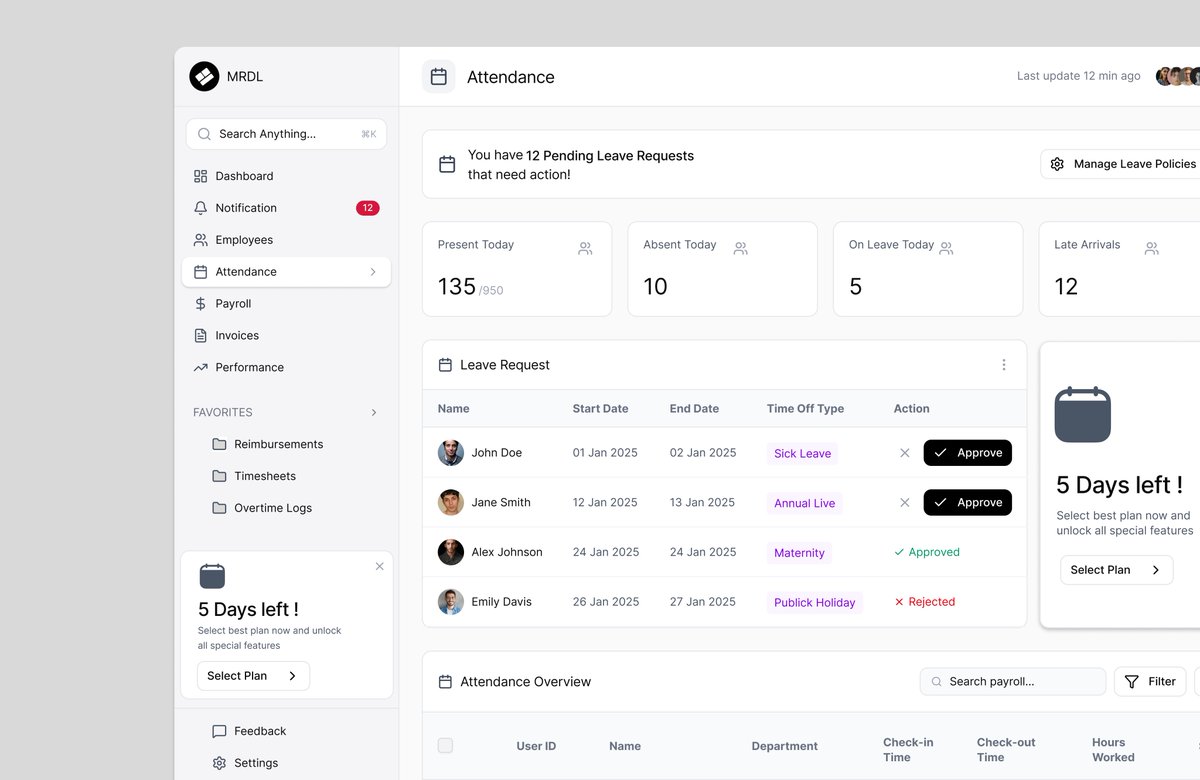Click people icon on Late Arrivals card
The image size is (1200, 780).
click(x=1152, y=248)
